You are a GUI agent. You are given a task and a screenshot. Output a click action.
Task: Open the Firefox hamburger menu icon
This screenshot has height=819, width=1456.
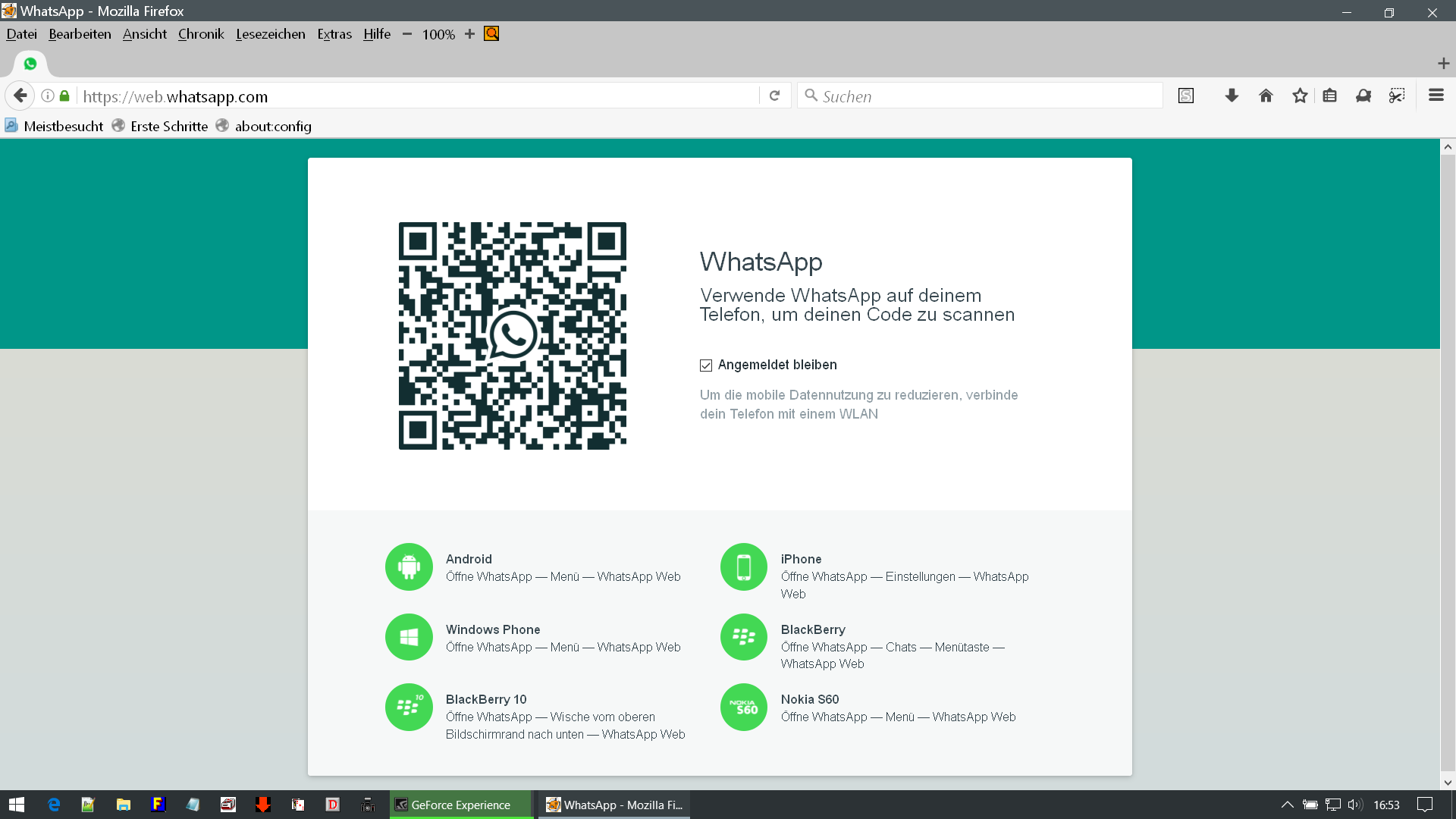pyautogui.click(x=1436, y=96)
